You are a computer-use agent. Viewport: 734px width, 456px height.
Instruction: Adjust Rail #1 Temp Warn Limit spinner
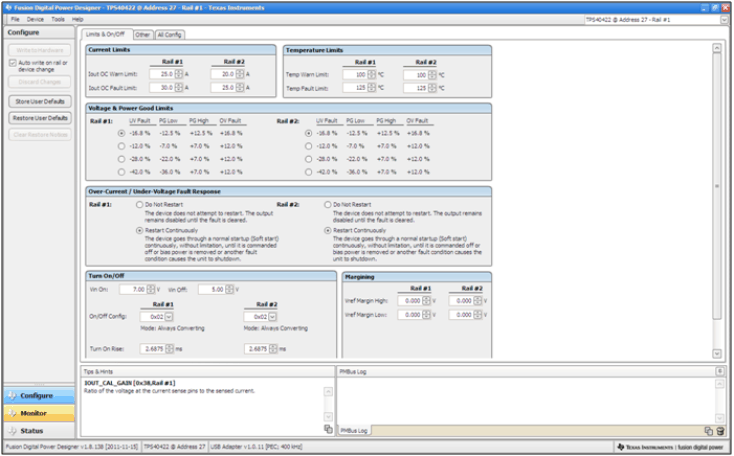point(372,74)
